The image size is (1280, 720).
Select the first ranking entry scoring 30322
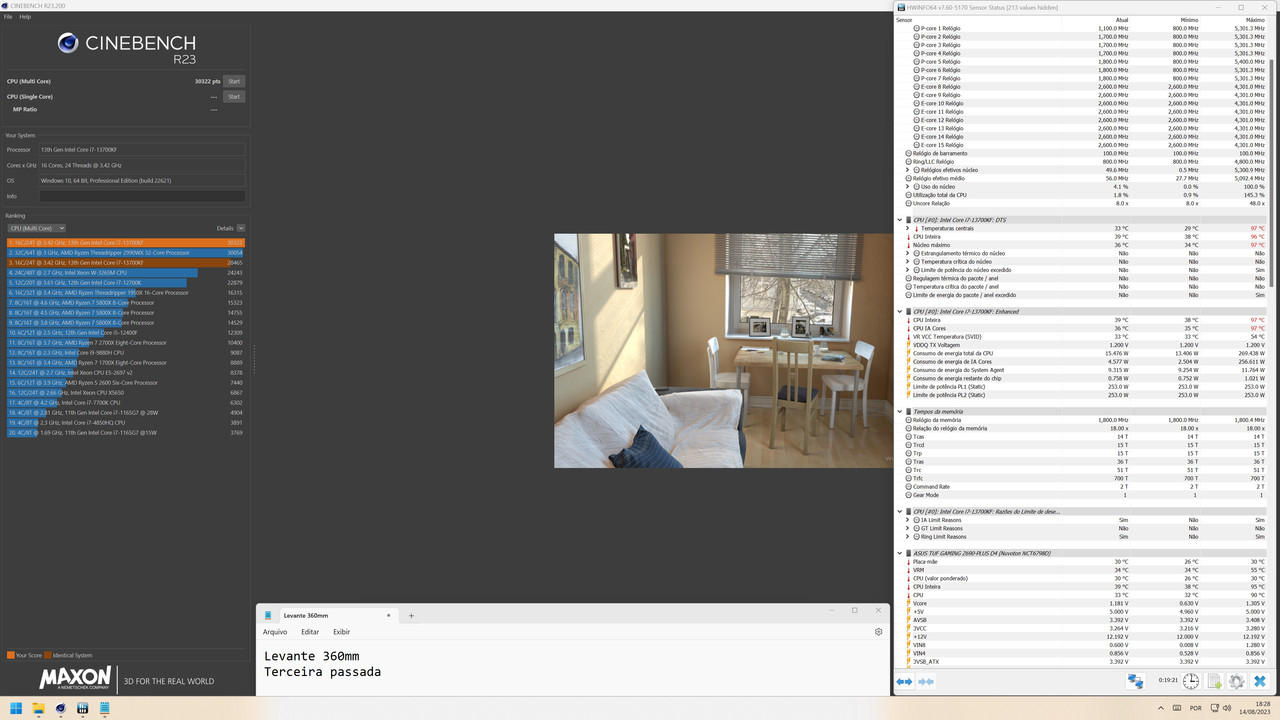(125, 243)
